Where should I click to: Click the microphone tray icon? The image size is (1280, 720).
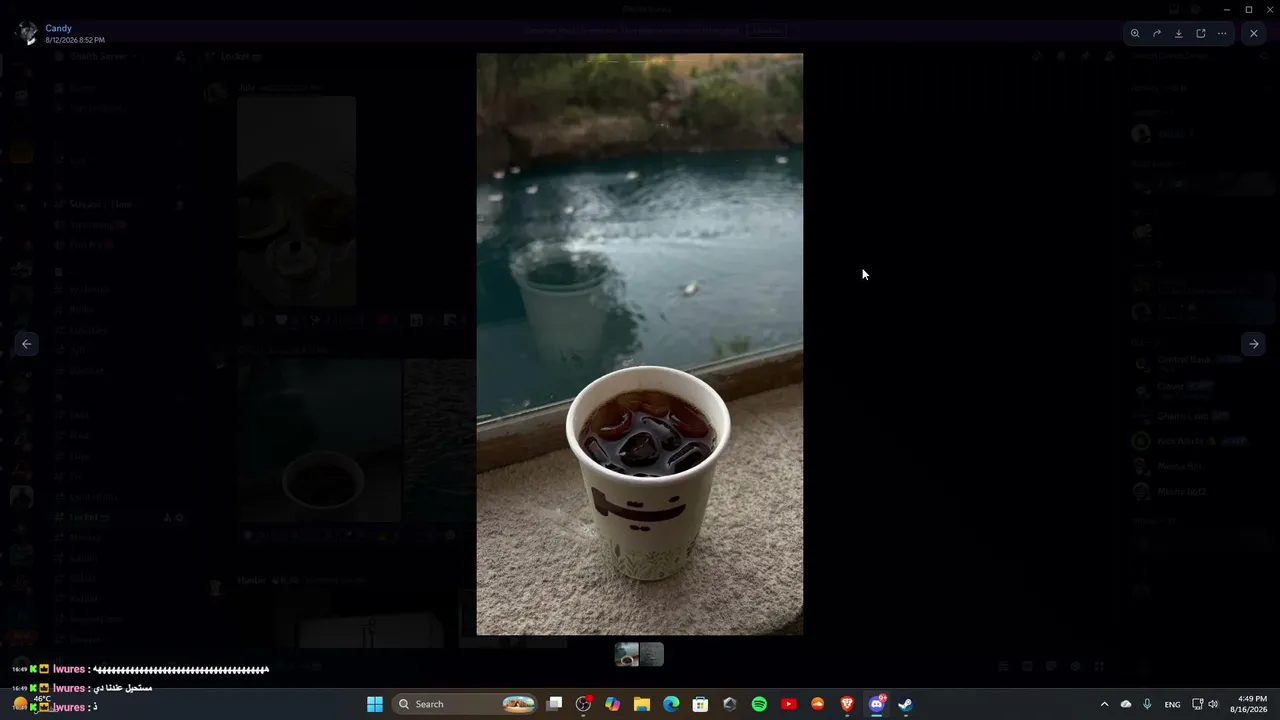click(x=1147, y=704)
